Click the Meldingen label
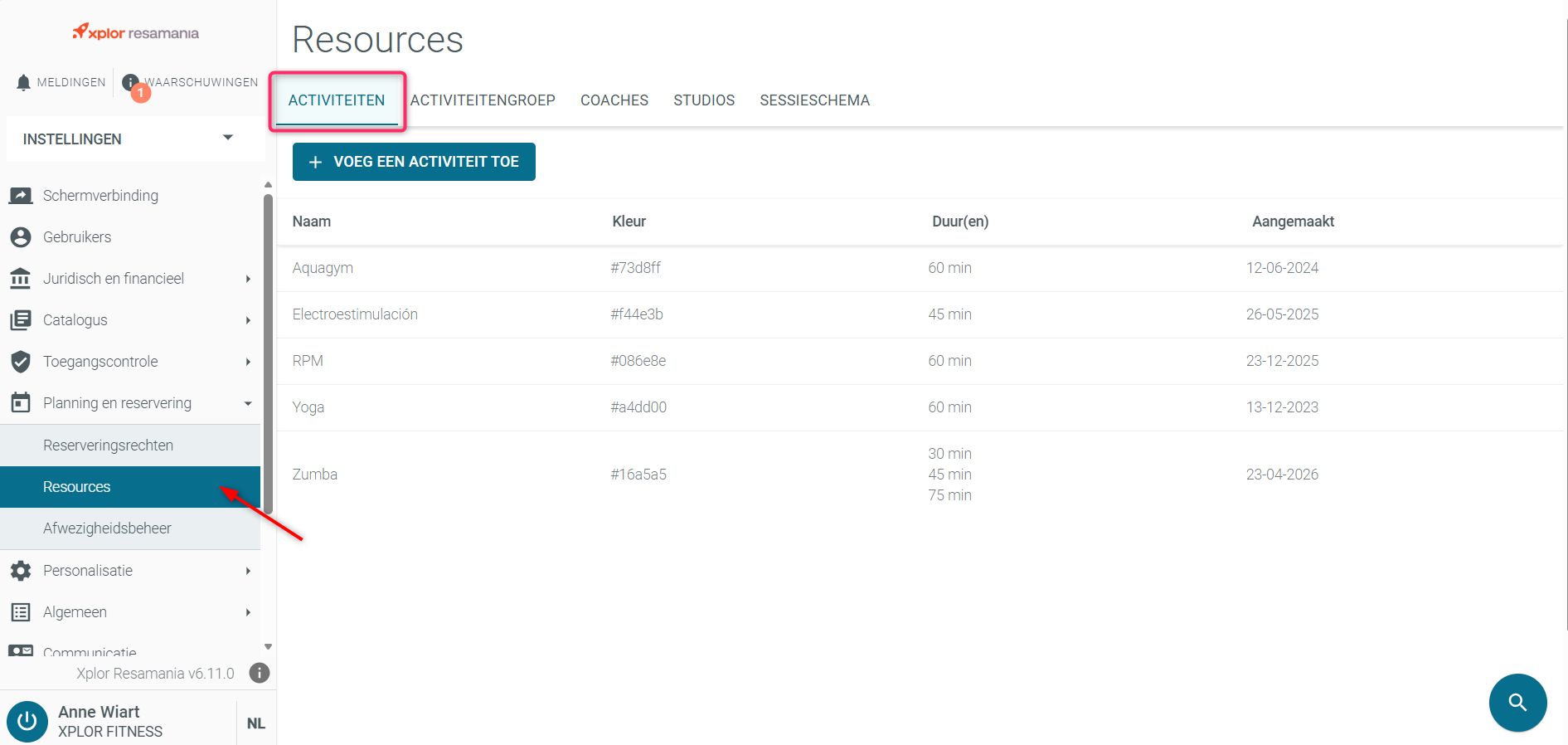1568x745 pixels. point(71,82)
